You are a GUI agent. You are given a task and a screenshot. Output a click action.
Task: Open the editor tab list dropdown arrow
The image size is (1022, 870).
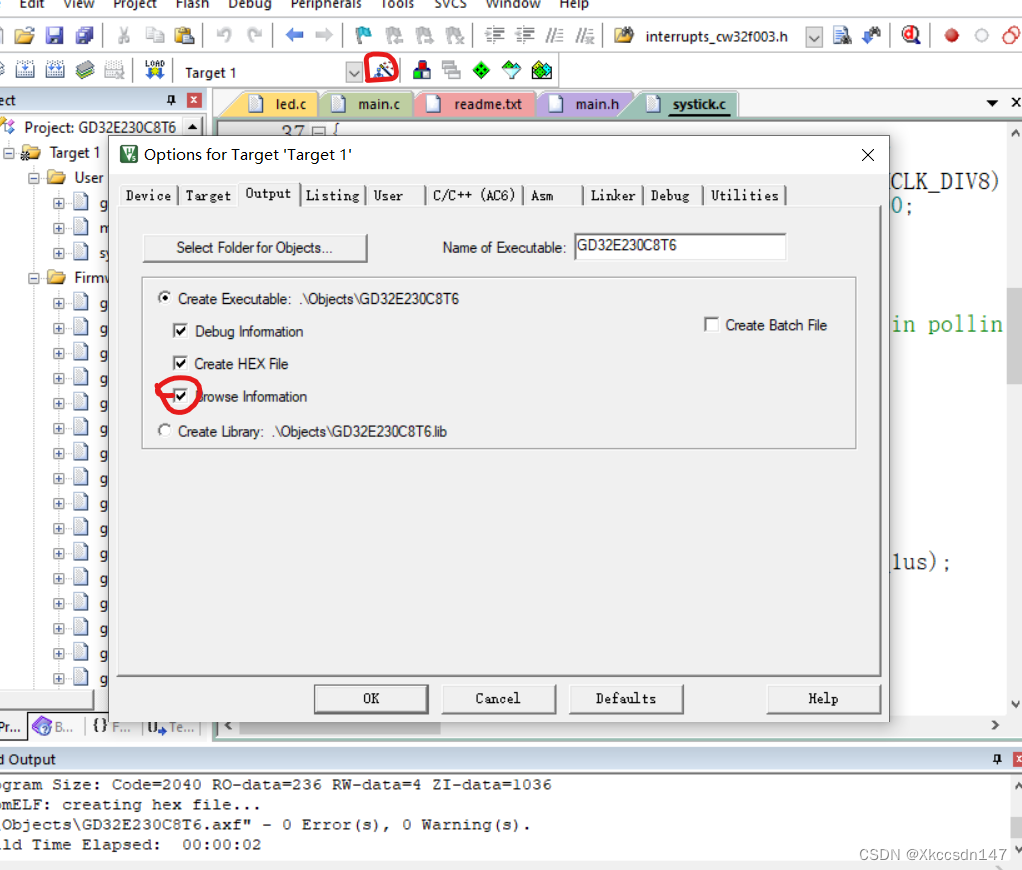click(x=992, y=103)
